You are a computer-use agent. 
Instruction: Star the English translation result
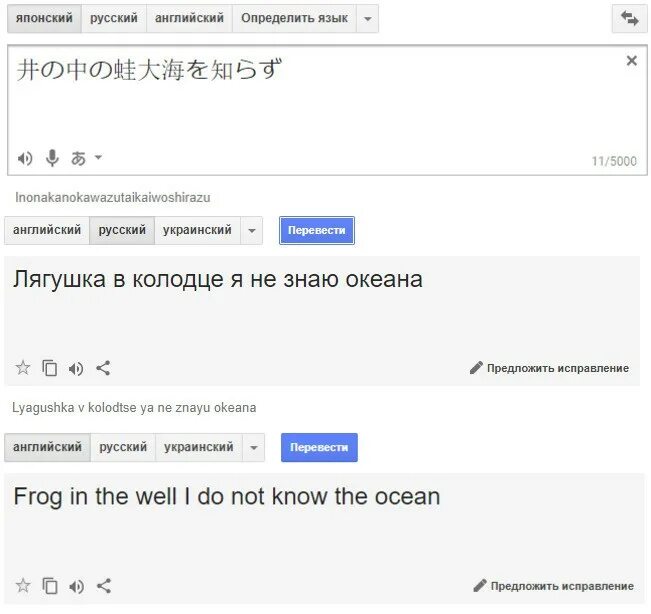pos(23,586)
